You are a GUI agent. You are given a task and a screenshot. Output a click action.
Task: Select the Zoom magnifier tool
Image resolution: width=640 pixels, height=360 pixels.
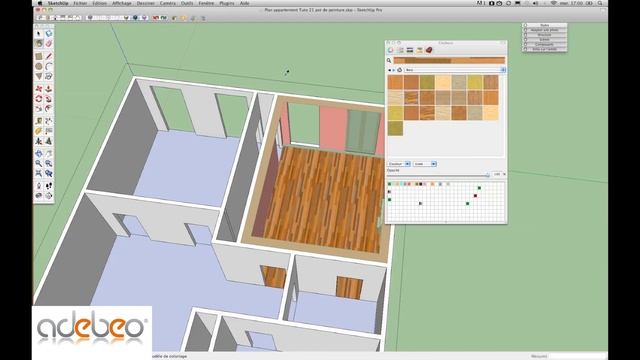(x=39, y=164)
